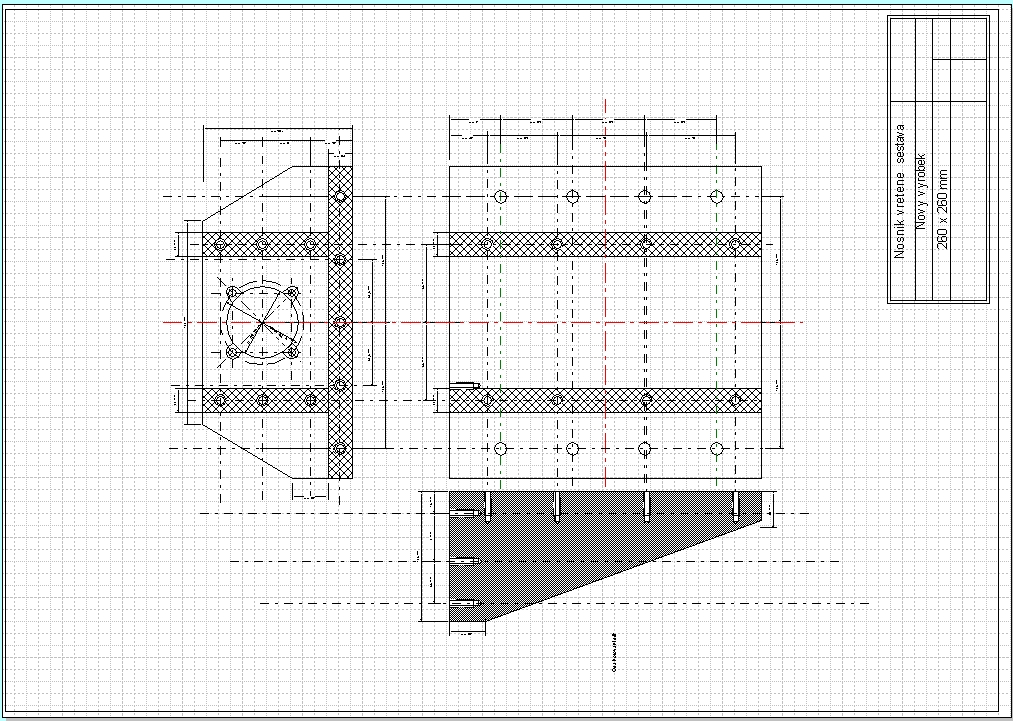Click the center hole on vertical hatched plate

point(340,322)
